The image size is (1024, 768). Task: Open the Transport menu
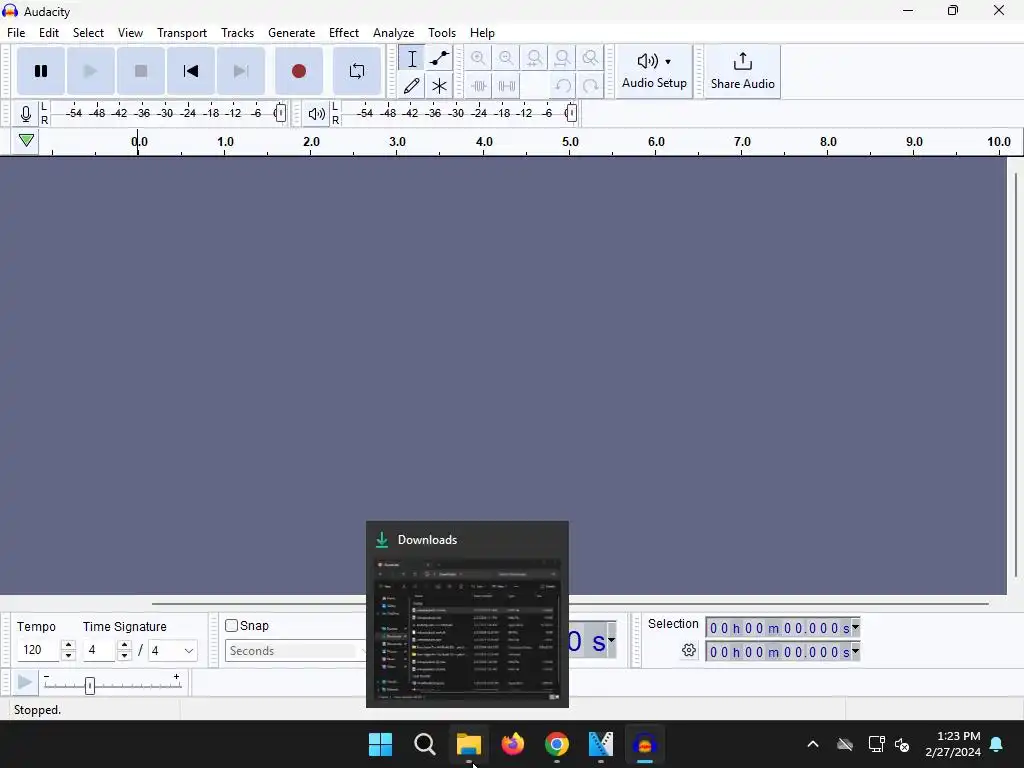pyautogui.click(x=182, y=33)
